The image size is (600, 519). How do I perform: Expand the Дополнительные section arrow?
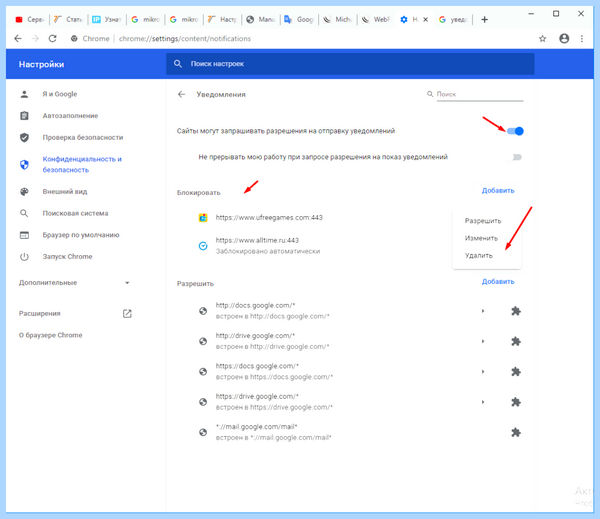[x=127, y=283]
